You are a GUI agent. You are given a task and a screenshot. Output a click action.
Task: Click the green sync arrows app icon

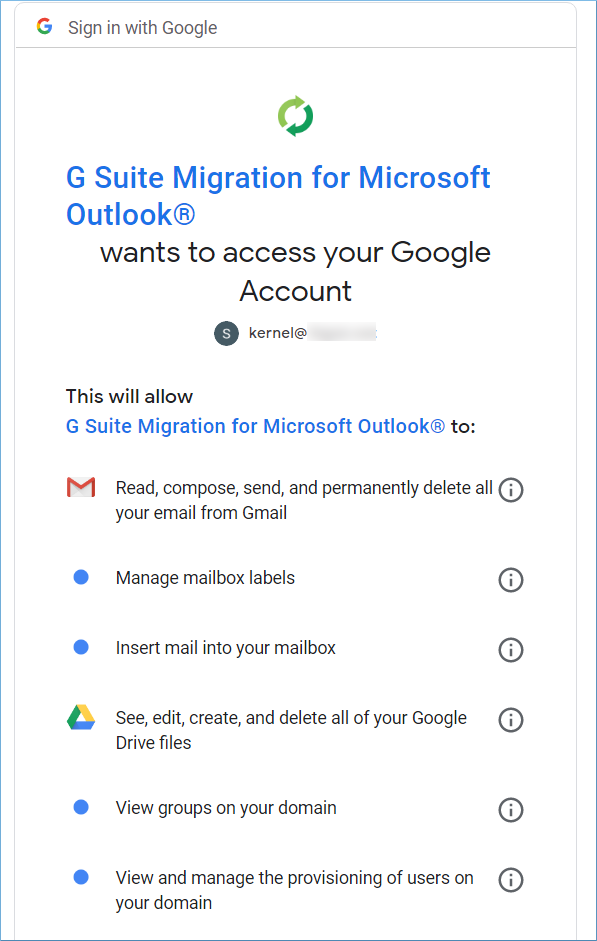click(295, 116)
